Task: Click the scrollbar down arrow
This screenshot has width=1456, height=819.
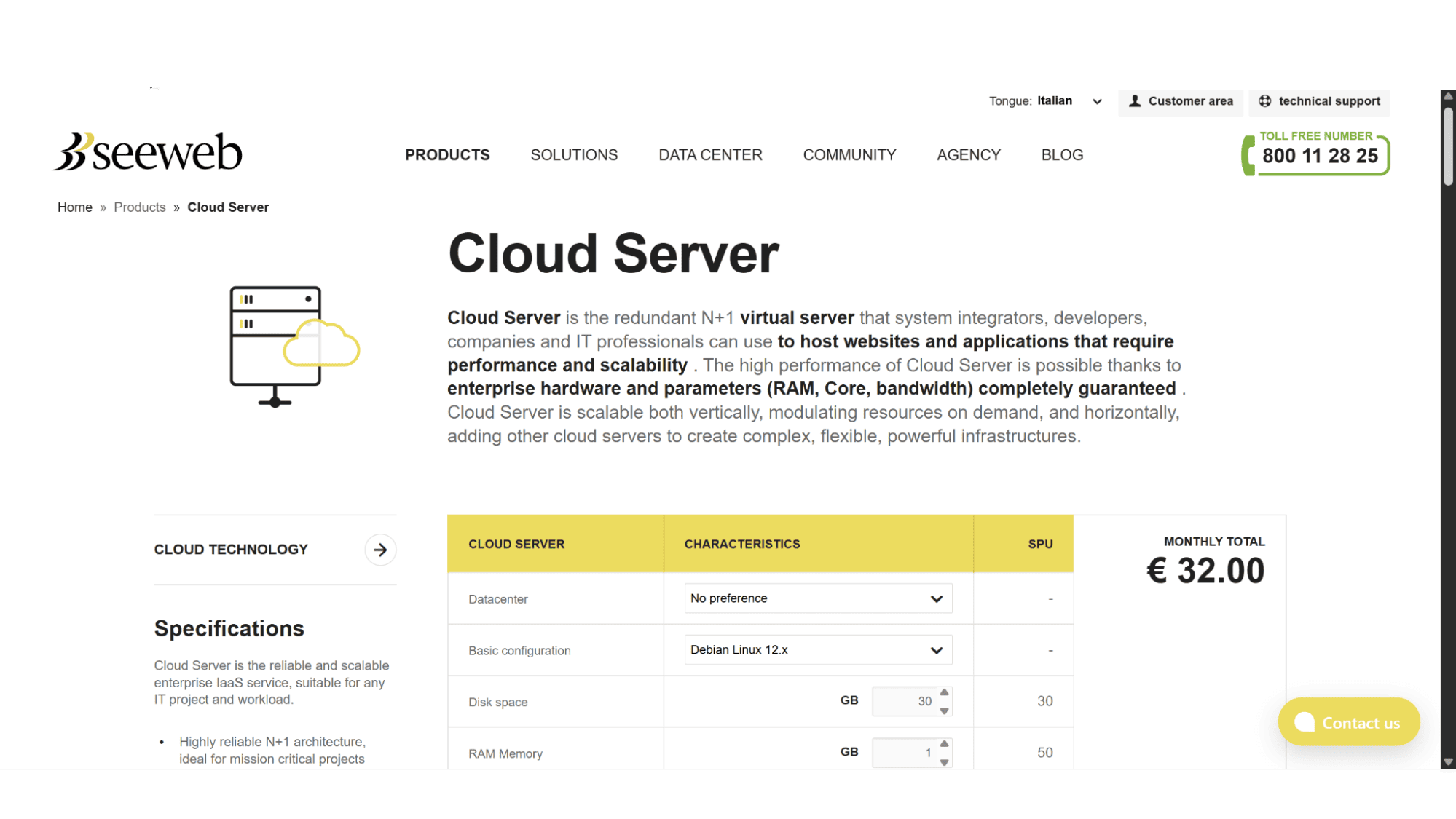Action: pos(1448,762)
